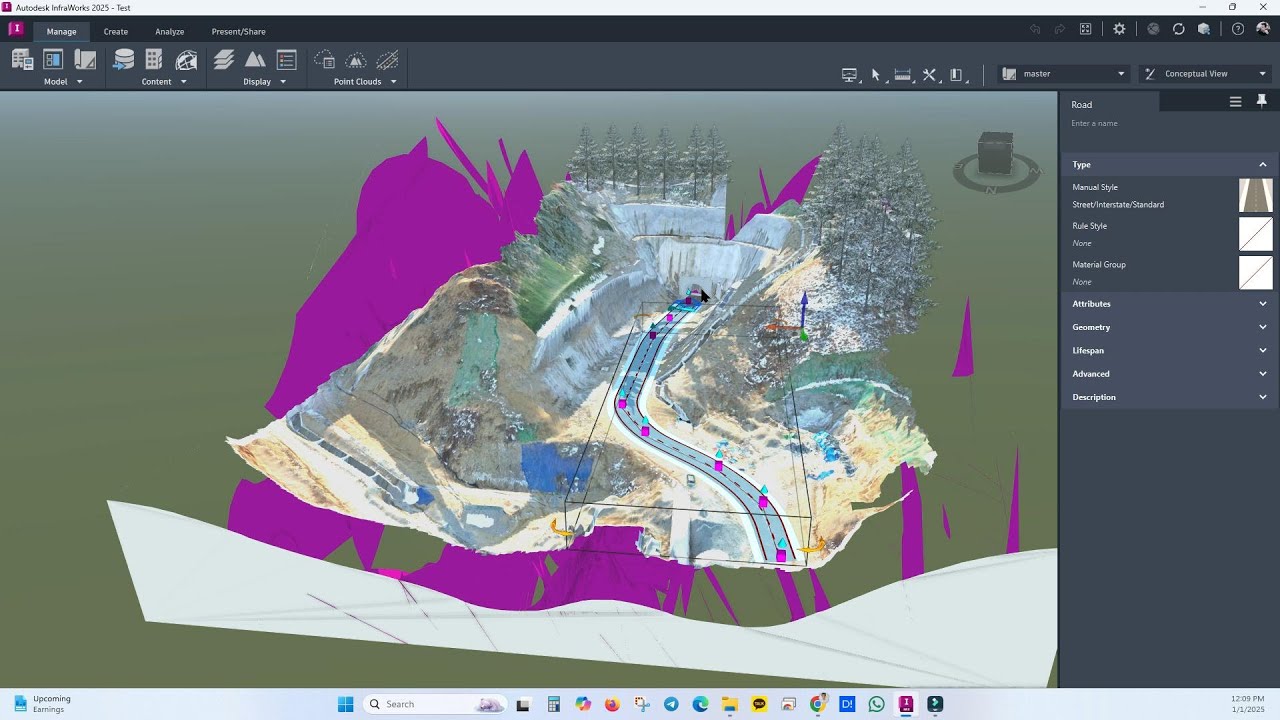Select the arrow Select tool
Viewport: 1280px width, 720px height.
876,74
